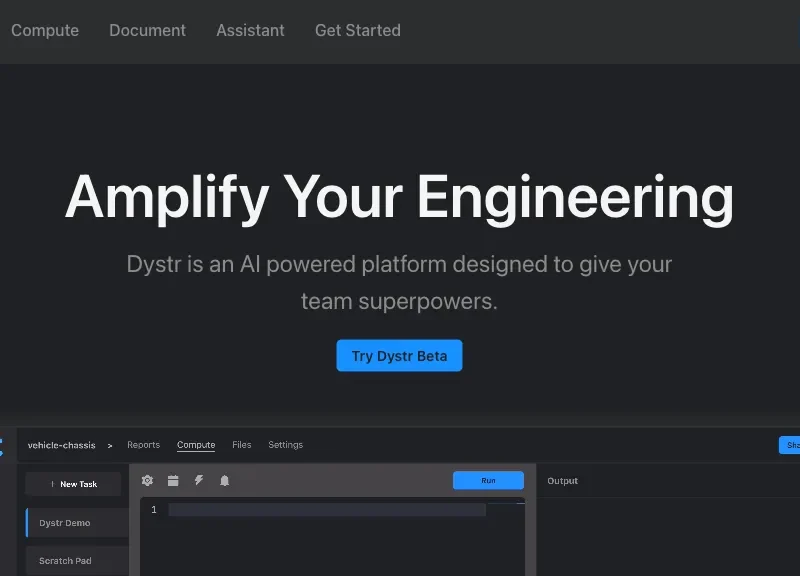The width and height of the screenshot is (800, 576).
Task: Select the underlined Compute project tab
Action: (196, 445)
